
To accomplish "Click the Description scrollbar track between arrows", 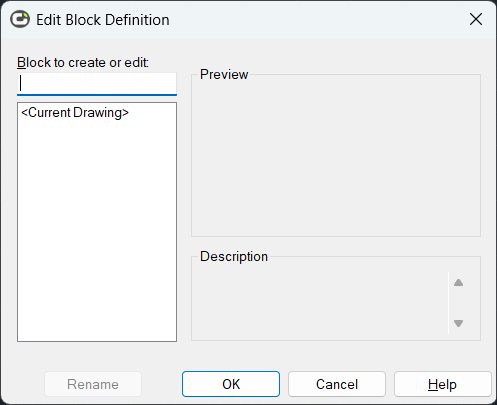I will pyautogui.click(x=458, y=303).
